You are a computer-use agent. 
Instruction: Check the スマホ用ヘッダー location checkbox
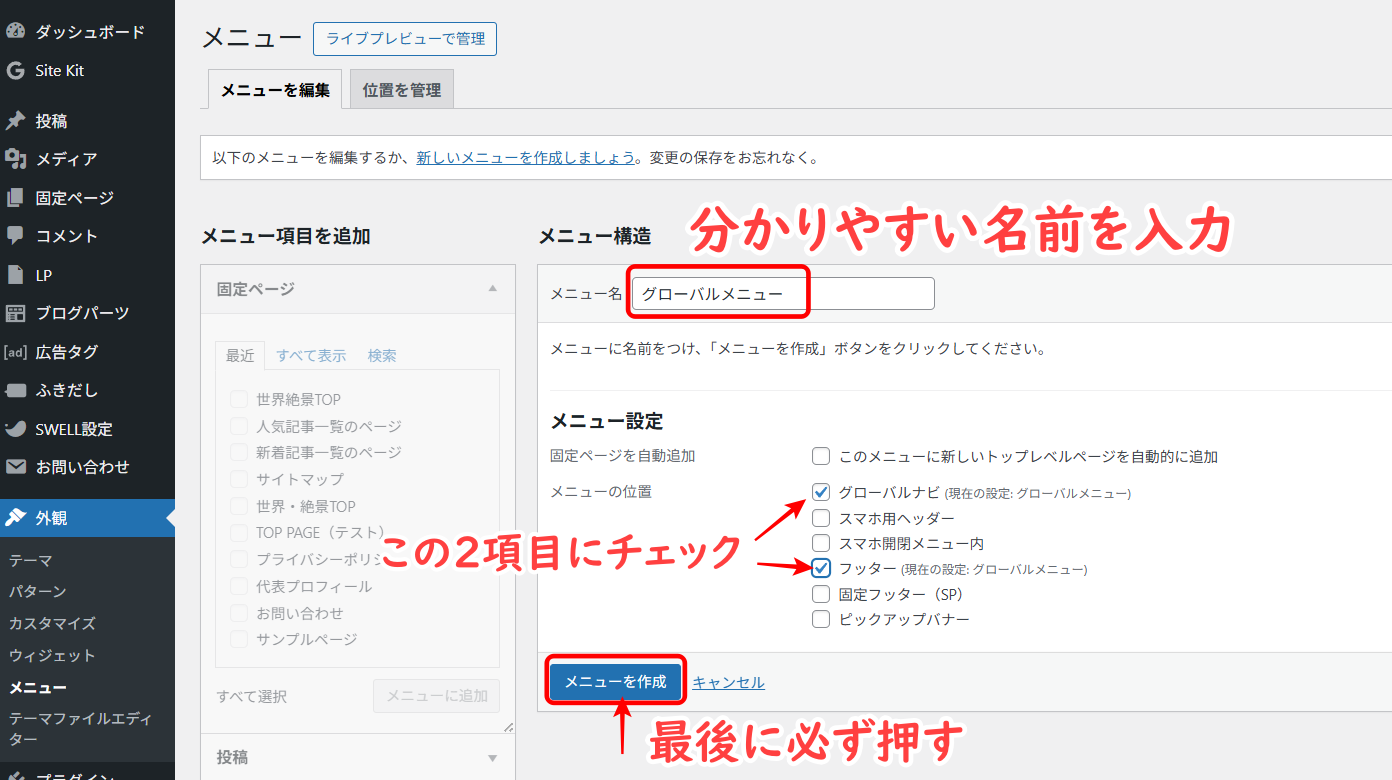click(821, 518)
